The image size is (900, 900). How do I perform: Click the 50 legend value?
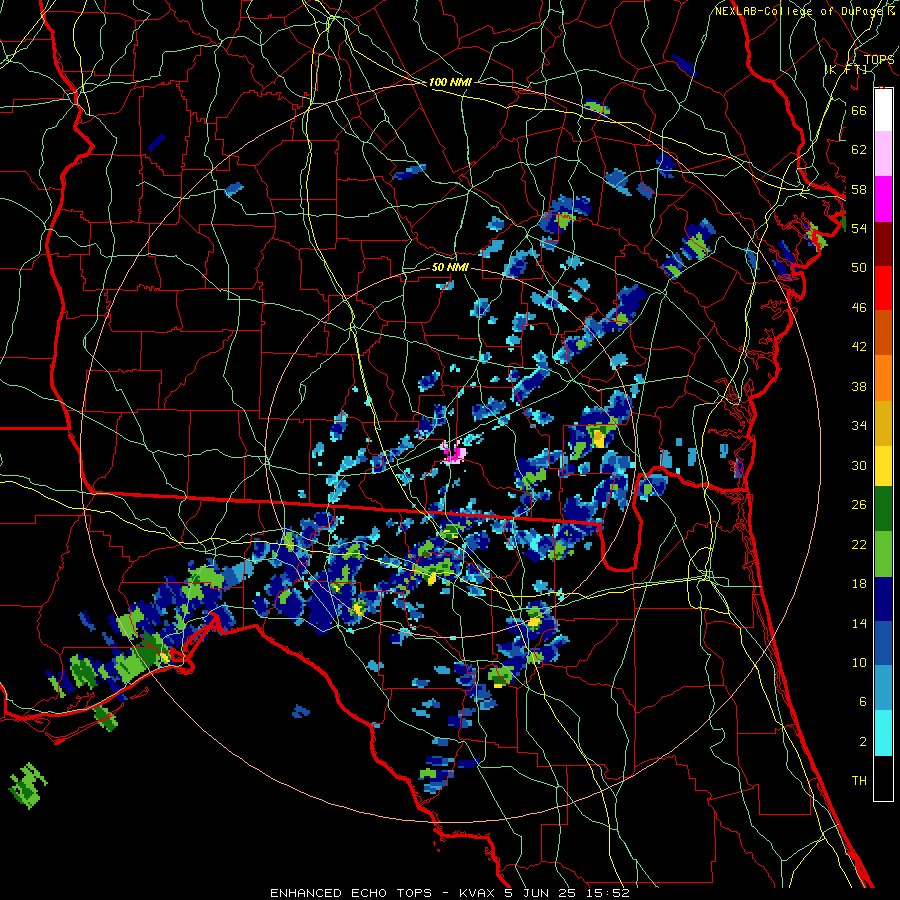point(859,267)
